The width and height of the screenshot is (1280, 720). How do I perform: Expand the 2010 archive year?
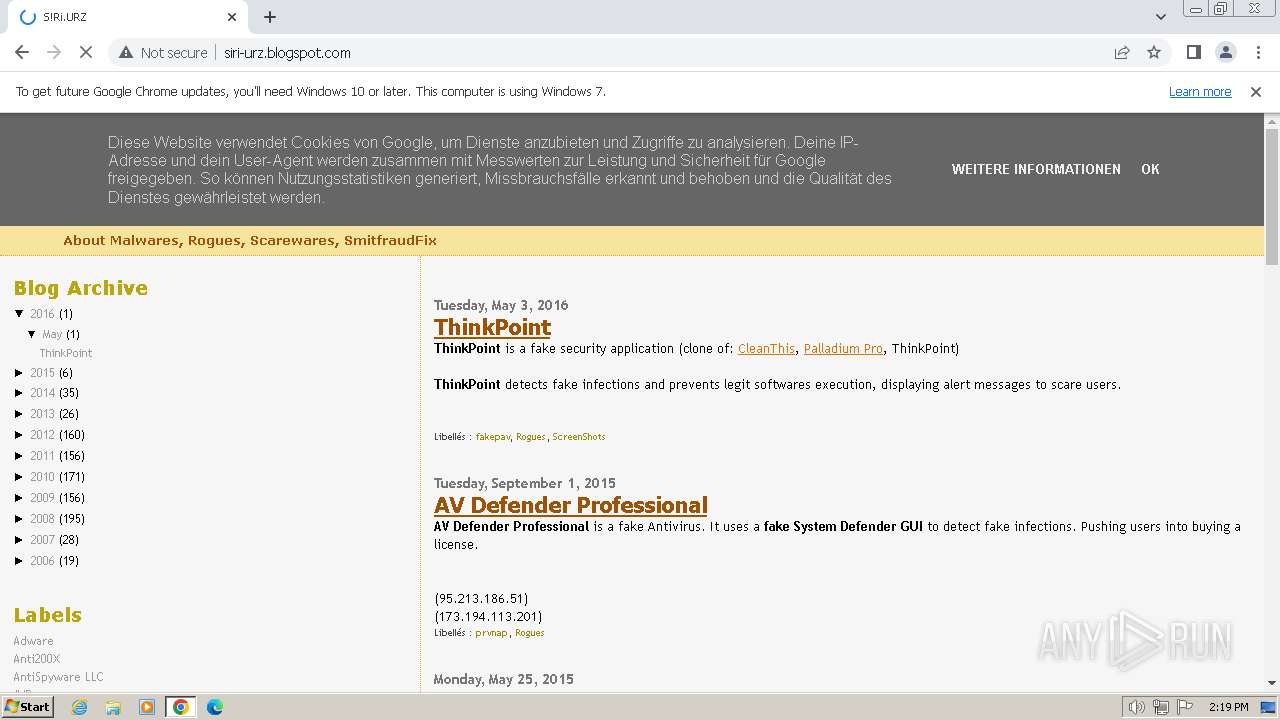(x=19, y=477)
